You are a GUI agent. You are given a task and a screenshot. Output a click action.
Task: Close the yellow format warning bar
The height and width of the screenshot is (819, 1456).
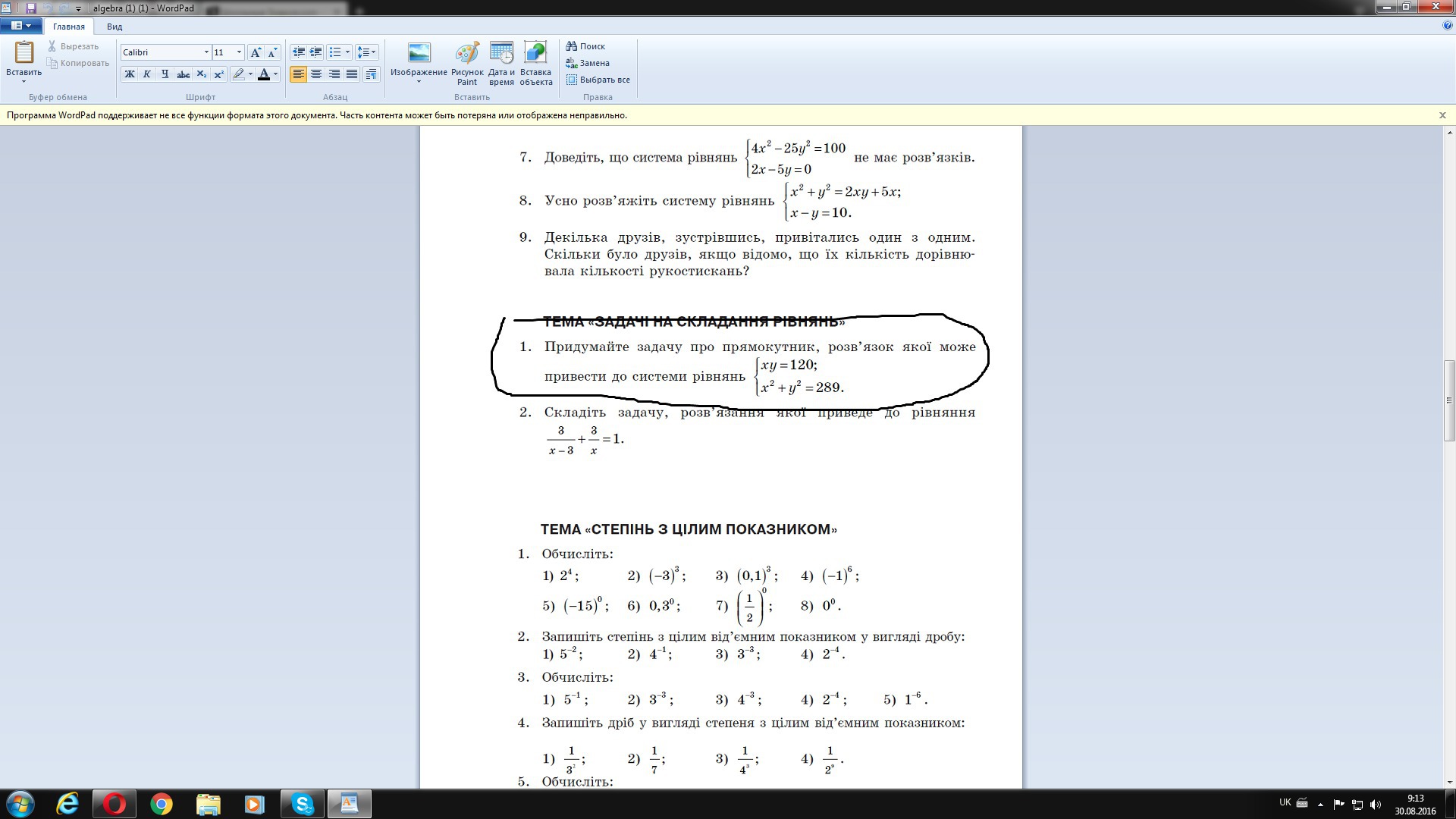click(x=1442, y=115)
